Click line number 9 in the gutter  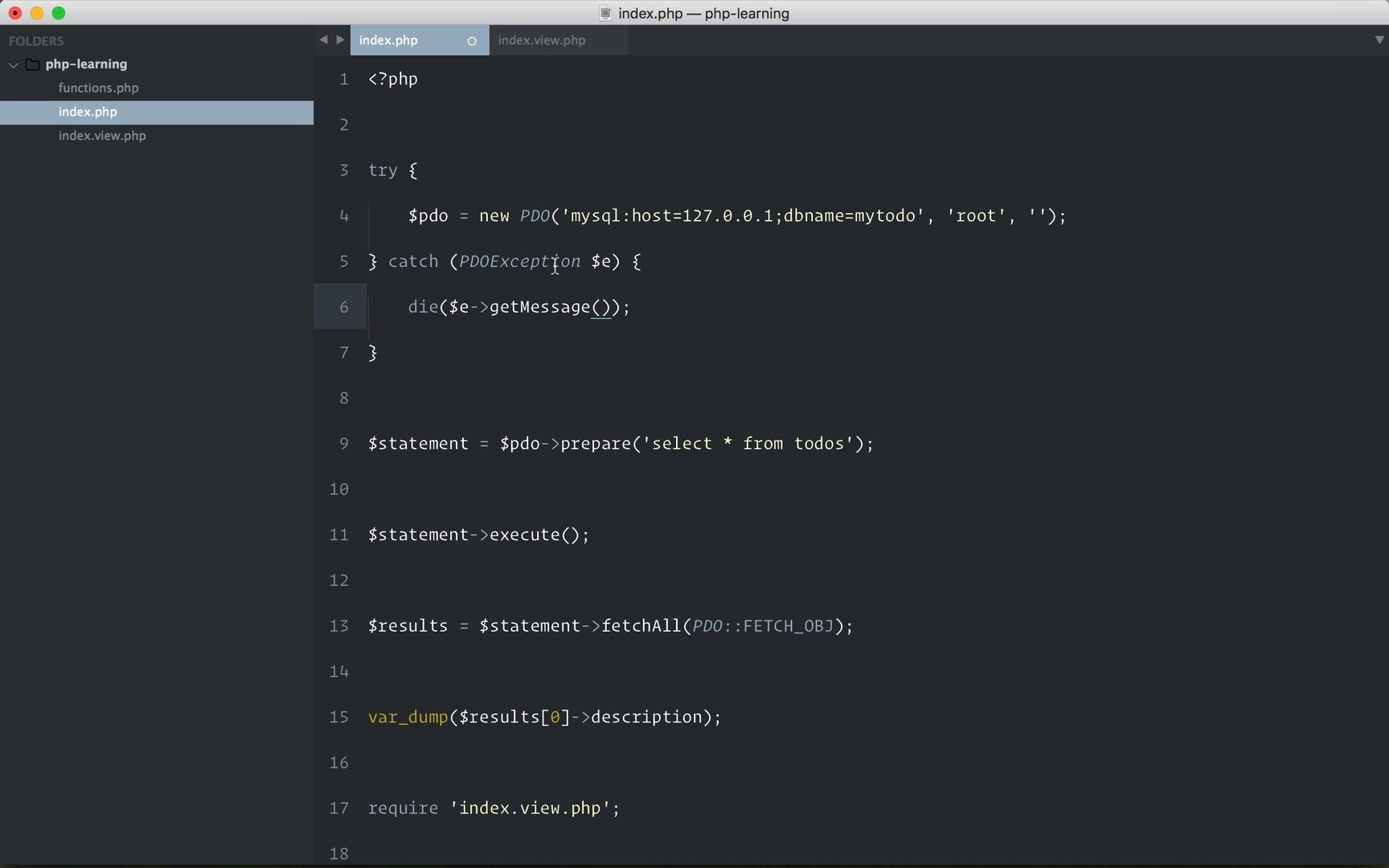click(344, 444)
